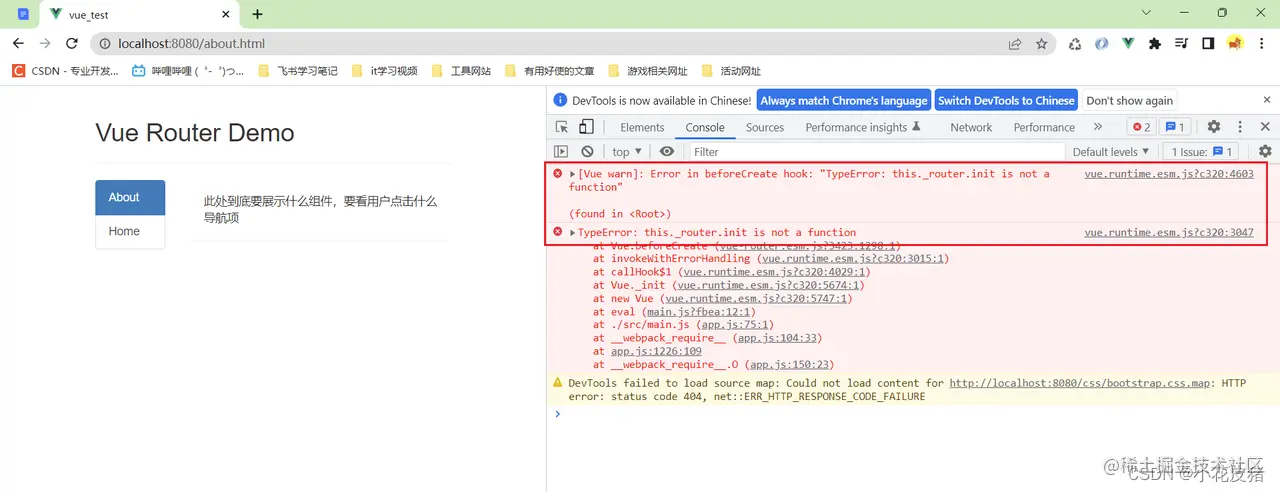Open the CSDN bookmark

click(x=64, y=71)
